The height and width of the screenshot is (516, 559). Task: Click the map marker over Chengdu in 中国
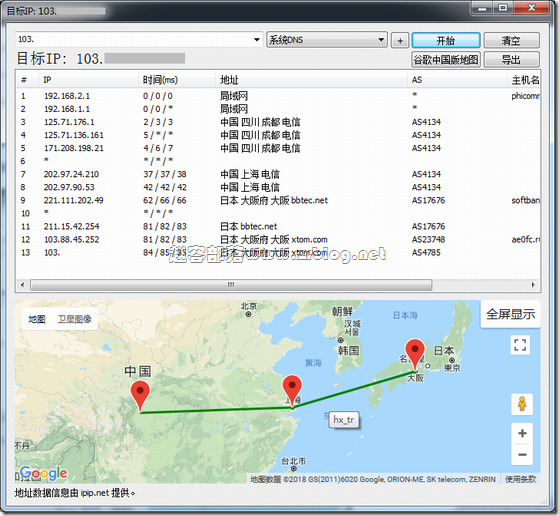(140, 396)
